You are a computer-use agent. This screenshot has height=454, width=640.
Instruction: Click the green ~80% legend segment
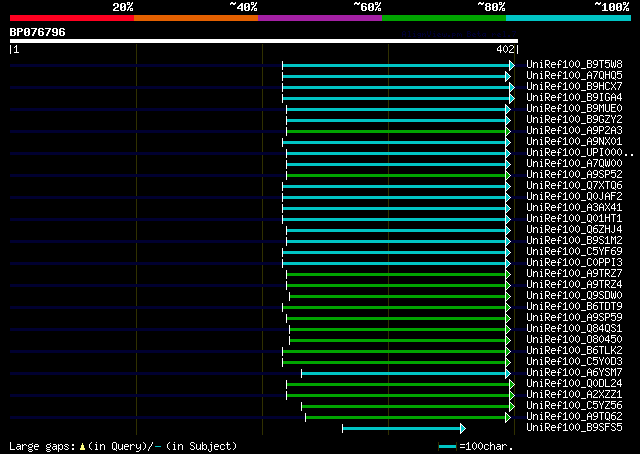tap(443, 18)
